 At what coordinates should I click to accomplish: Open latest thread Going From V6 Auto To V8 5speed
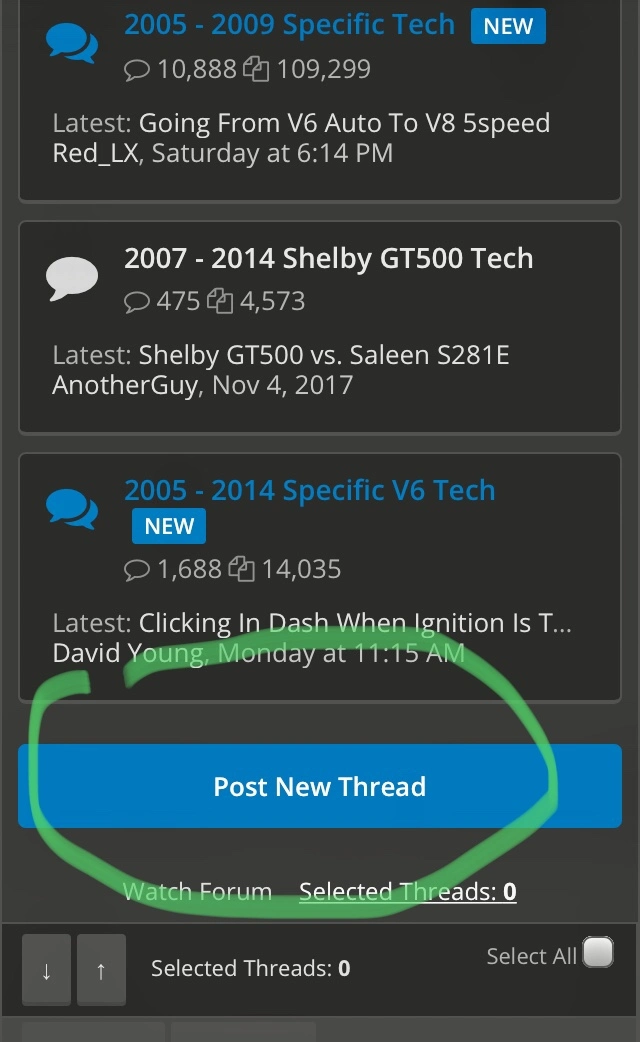pyautogui.click(x=344, y=123)
